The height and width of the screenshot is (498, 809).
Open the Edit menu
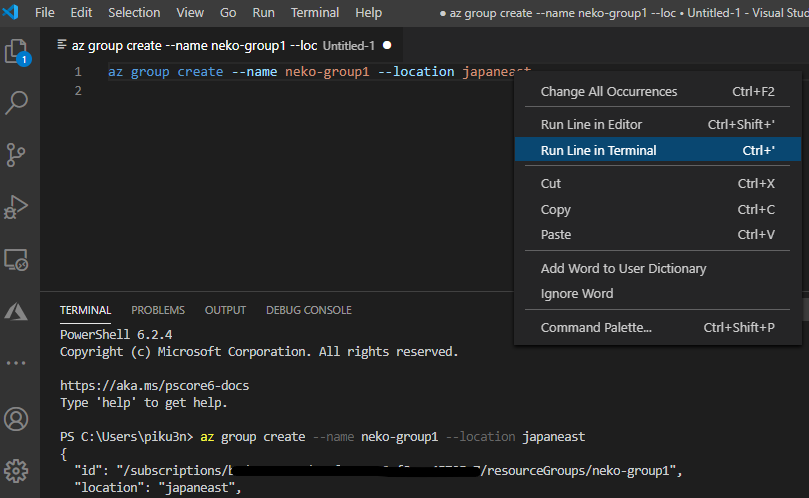click(x=81, y=12)
